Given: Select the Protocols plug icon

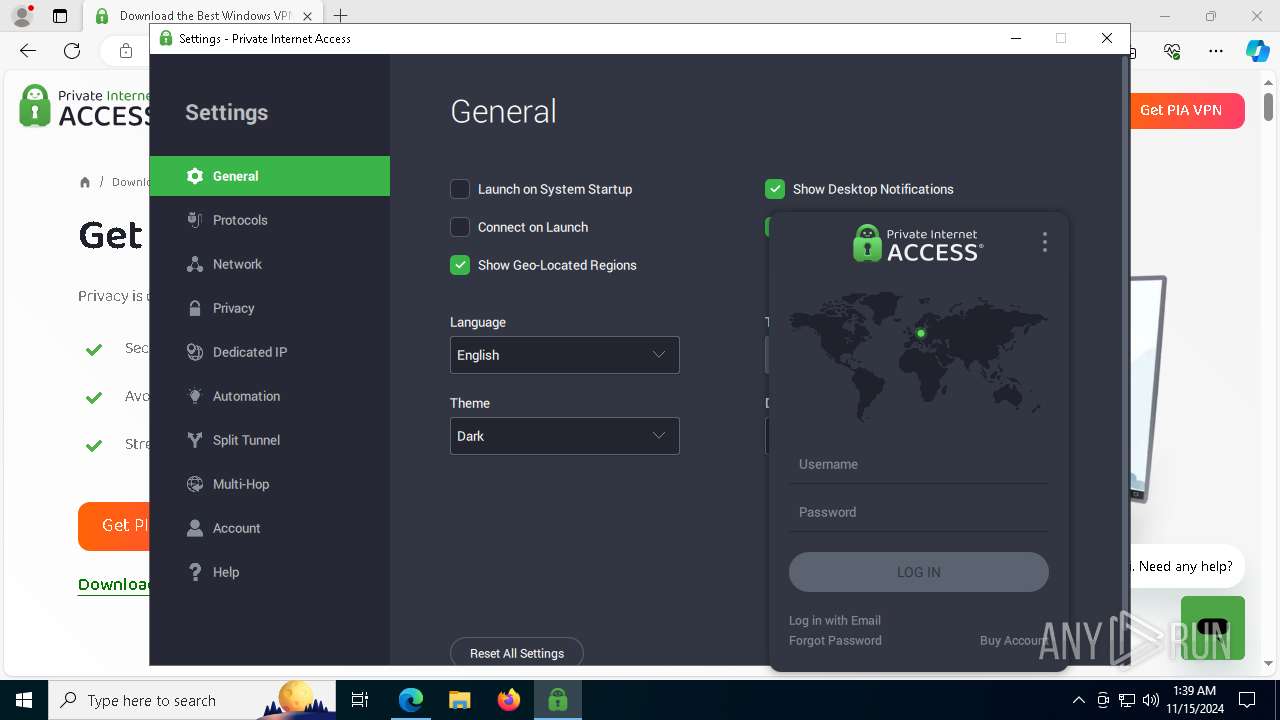Looking at the screenshot, I should [x=195, y=220].
